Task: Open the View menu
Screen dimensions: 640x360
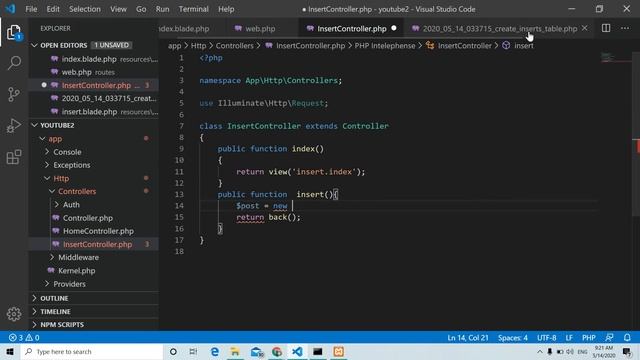Action: (x=118, y=9)
